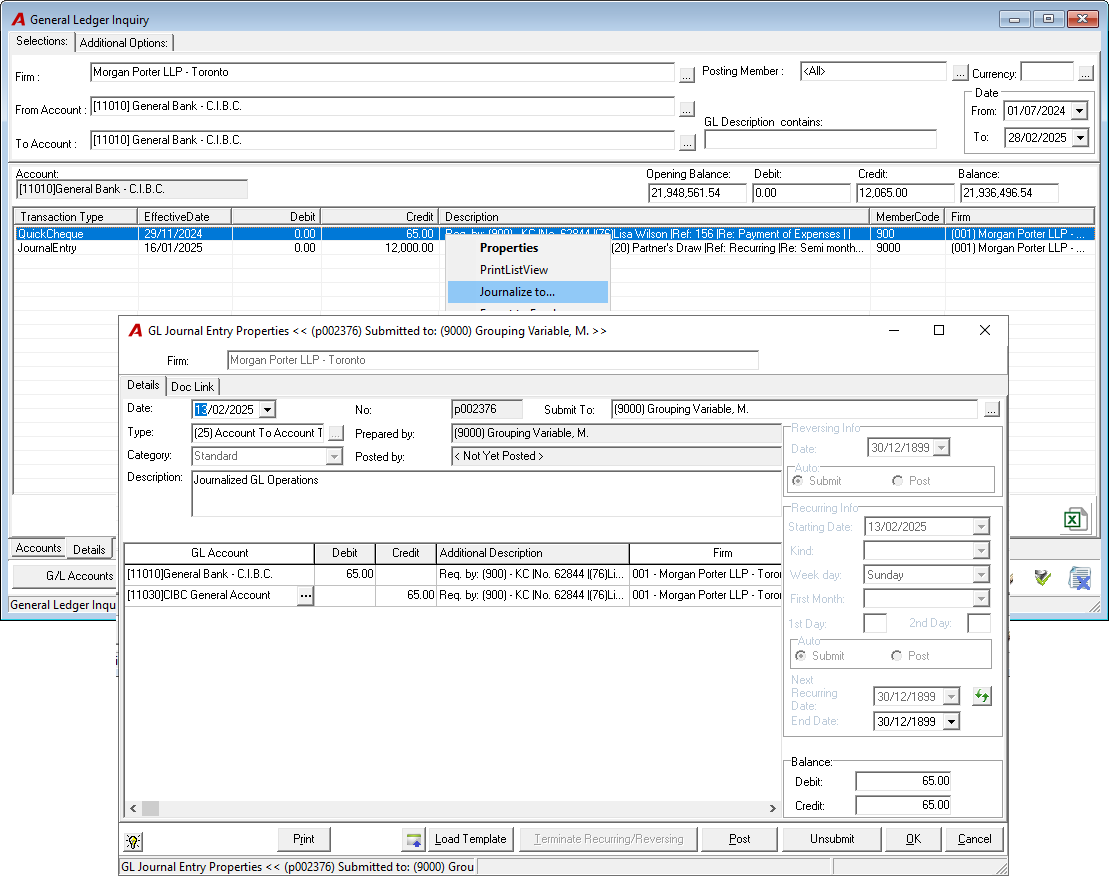Open the journal entry Date dropdown
1109x879 pixels.
pyautogui.click(x=267, y=409)
